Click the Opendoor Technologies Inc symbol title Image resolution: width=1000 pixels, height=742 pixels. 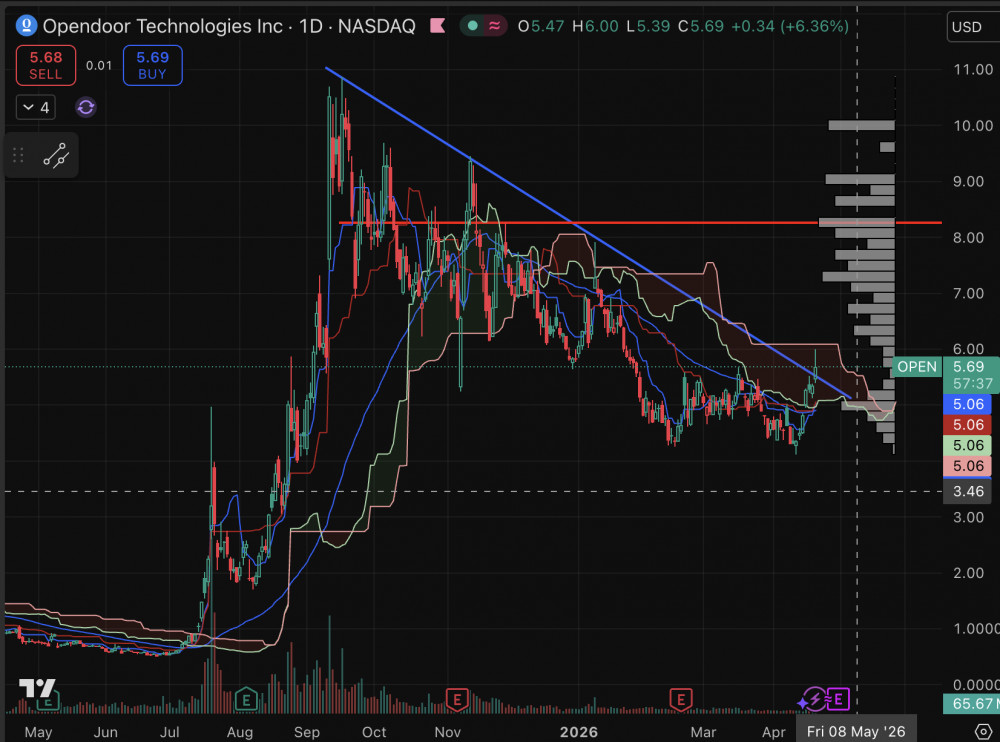tap(162, 26)
